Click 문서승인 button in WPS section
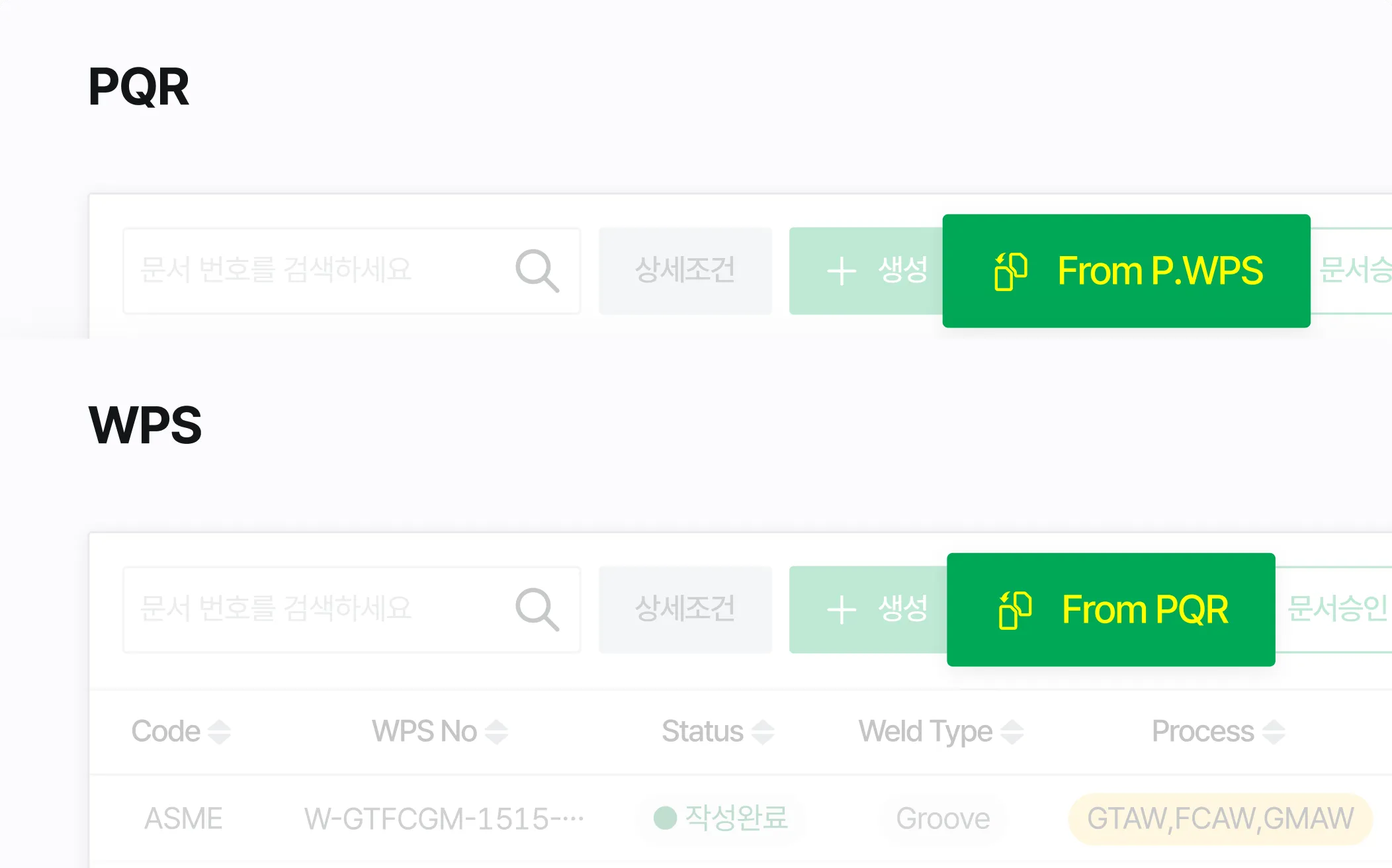The width and height of the screenshot is (1392, 868). pyautogui.click(x=1336, y=609)
